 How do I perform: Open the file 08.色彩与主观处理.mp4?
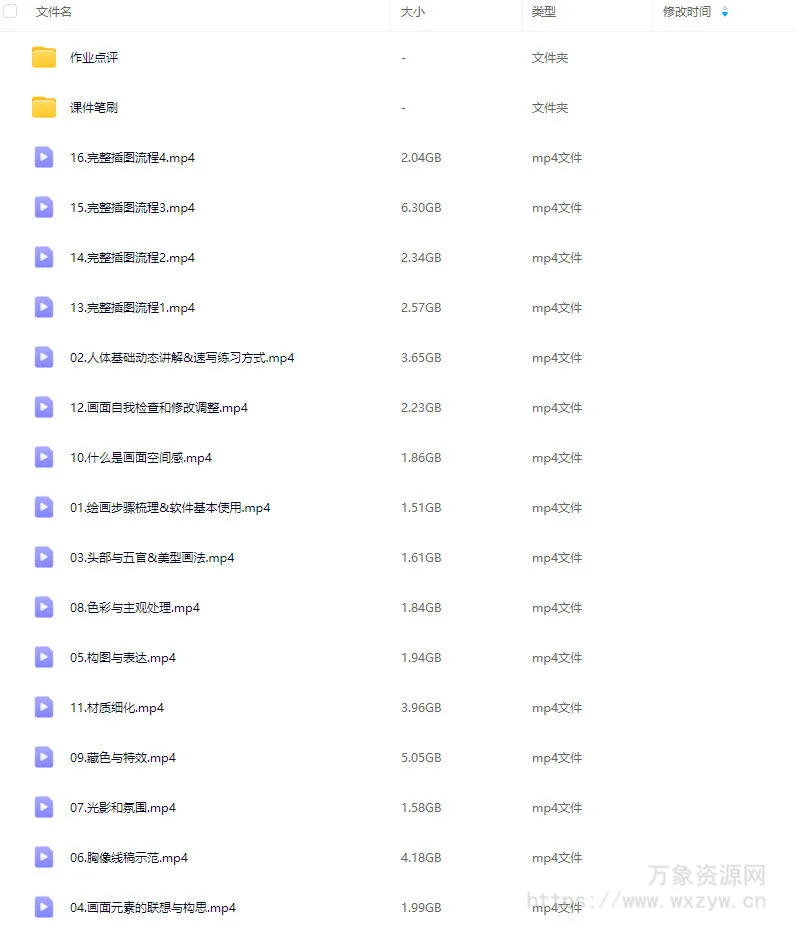click(x=135, y=608)
